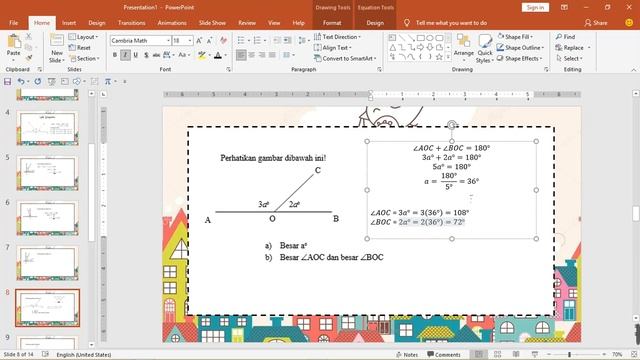Toggle Align Left paragraph
This screenshot has width=640, height=360.
pyautogui.click(x=241, y=55)
